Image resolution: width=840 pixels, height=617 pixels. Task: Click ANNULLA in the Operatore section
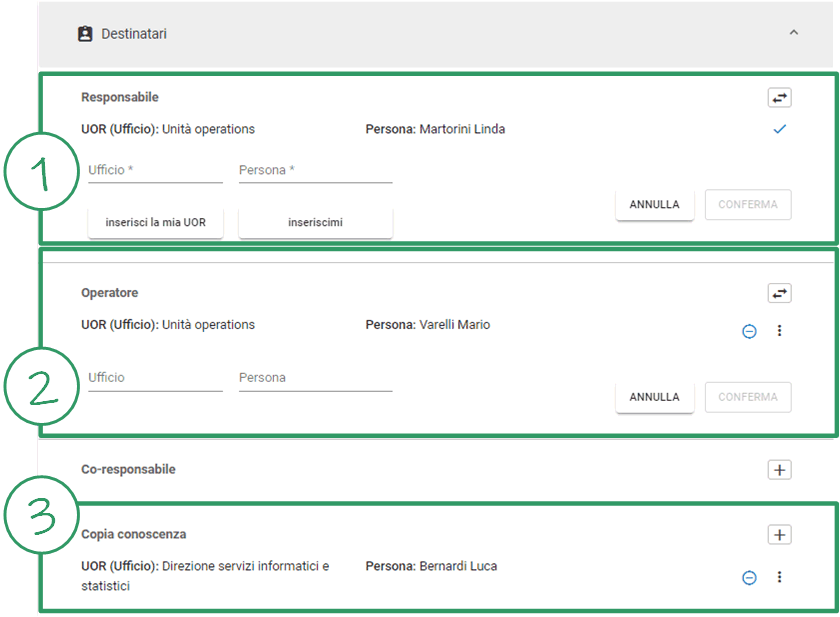tap(654, 397)
